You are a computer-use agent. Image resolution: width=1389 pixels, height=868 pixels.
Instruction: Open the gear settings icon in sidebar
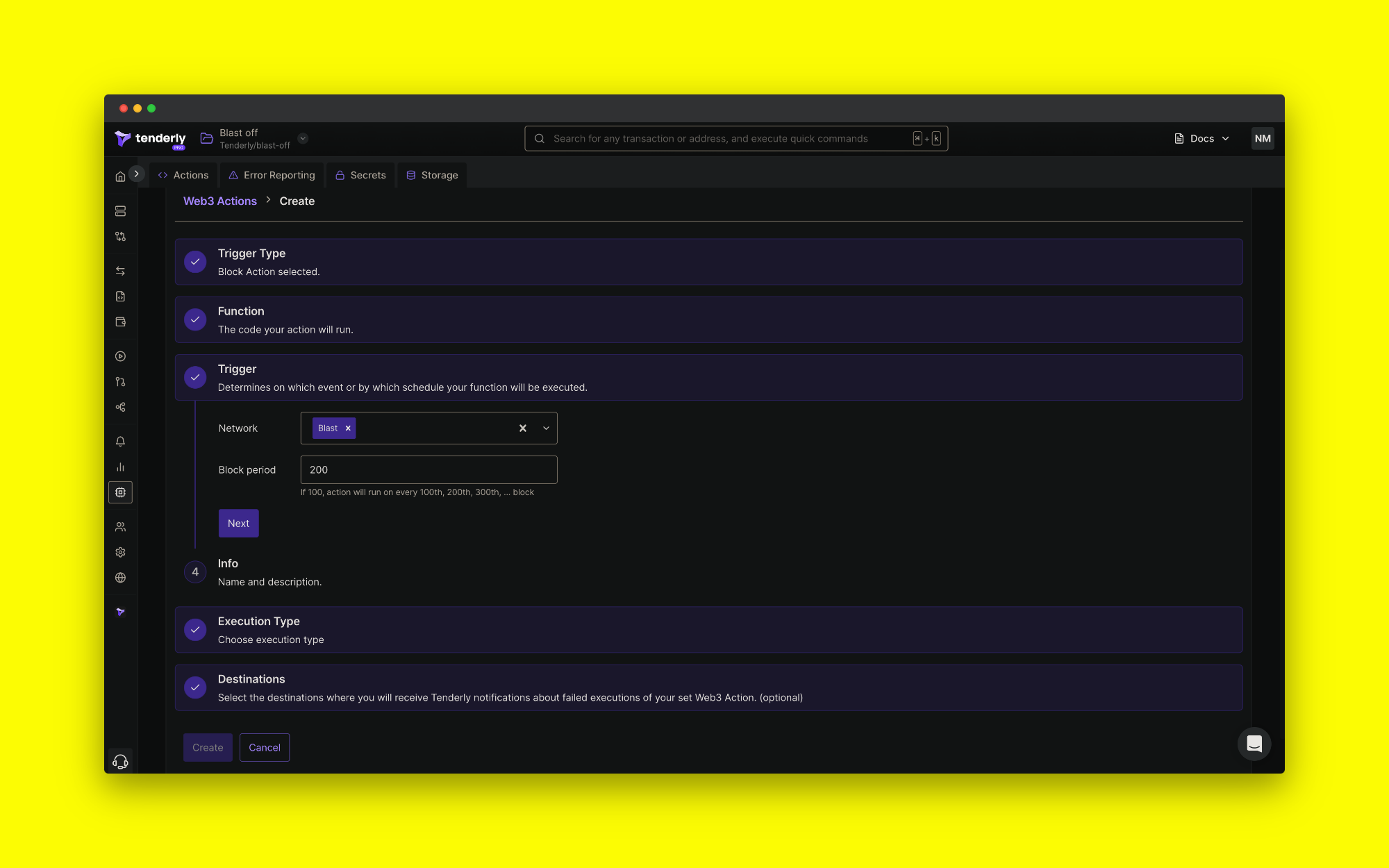pos(120,552)
